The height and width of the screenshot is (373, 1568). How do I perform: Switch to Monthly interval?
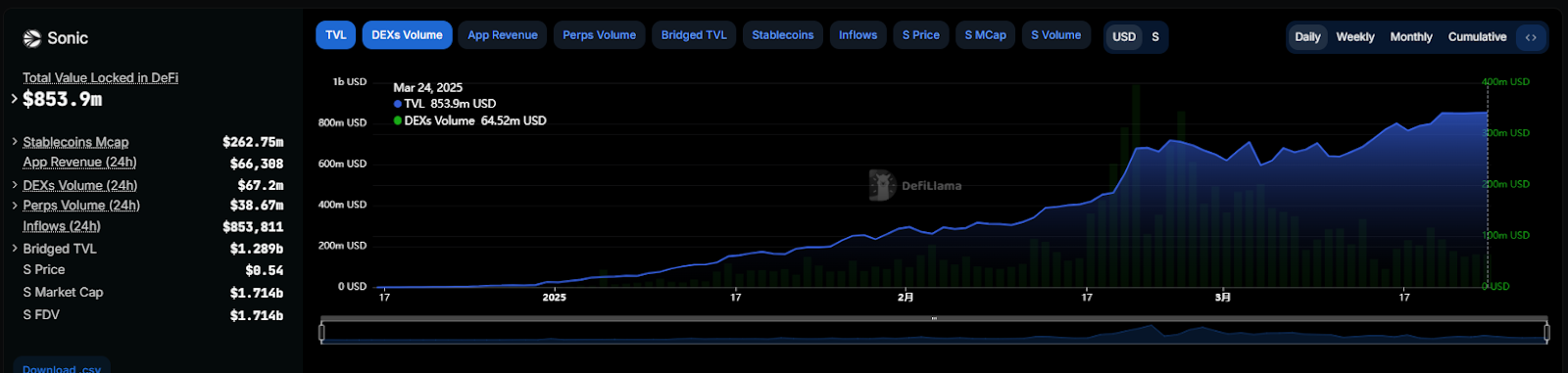coord(1411,37)
